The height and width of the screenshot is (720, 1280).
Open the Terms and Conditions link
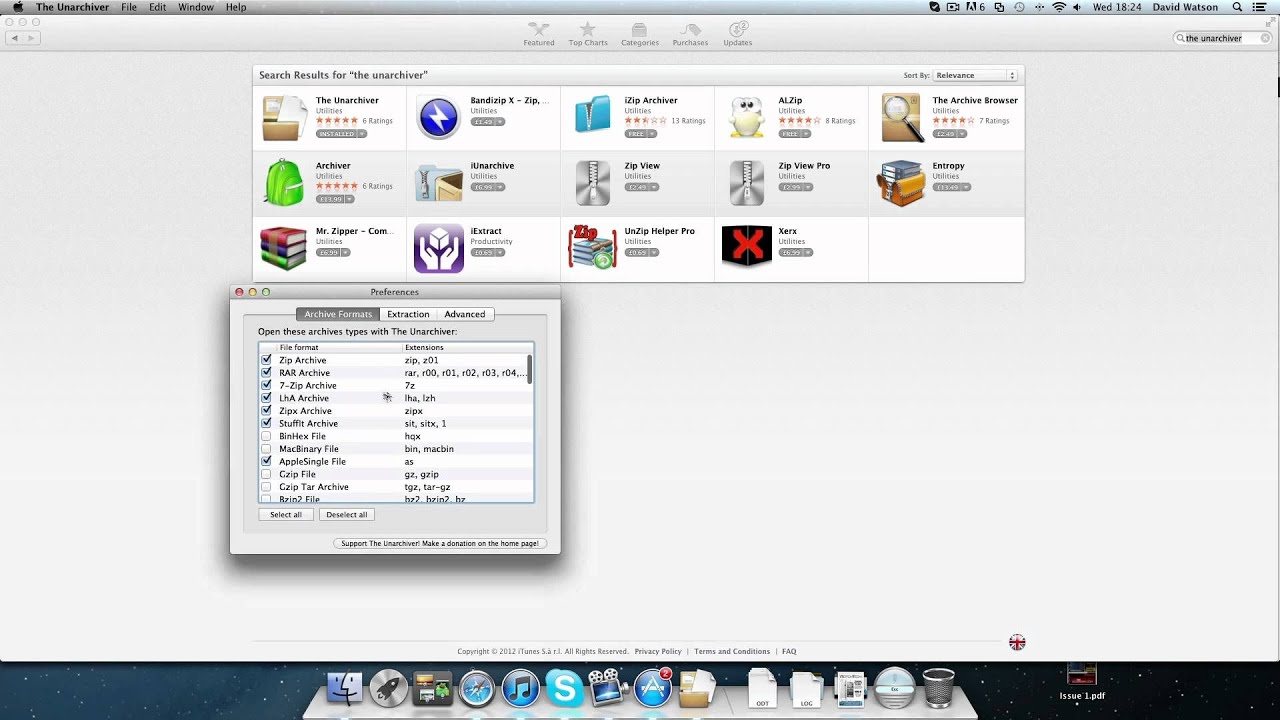(732, 651)
